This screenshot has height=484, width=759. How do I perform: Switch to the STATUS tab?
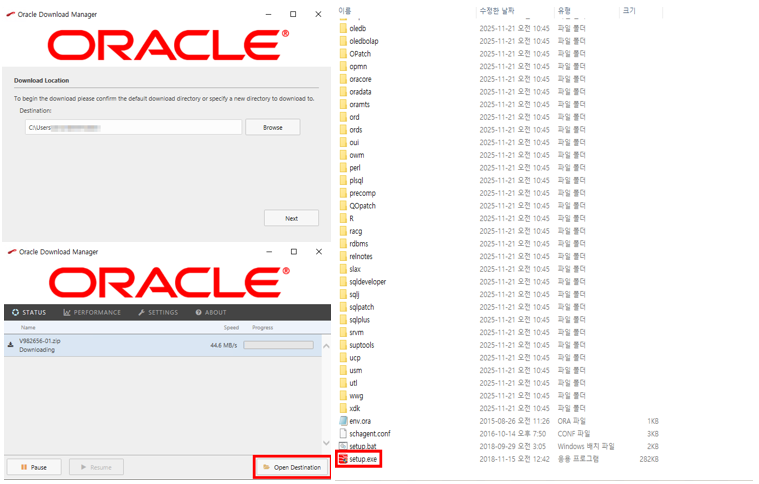pos(29,312)
